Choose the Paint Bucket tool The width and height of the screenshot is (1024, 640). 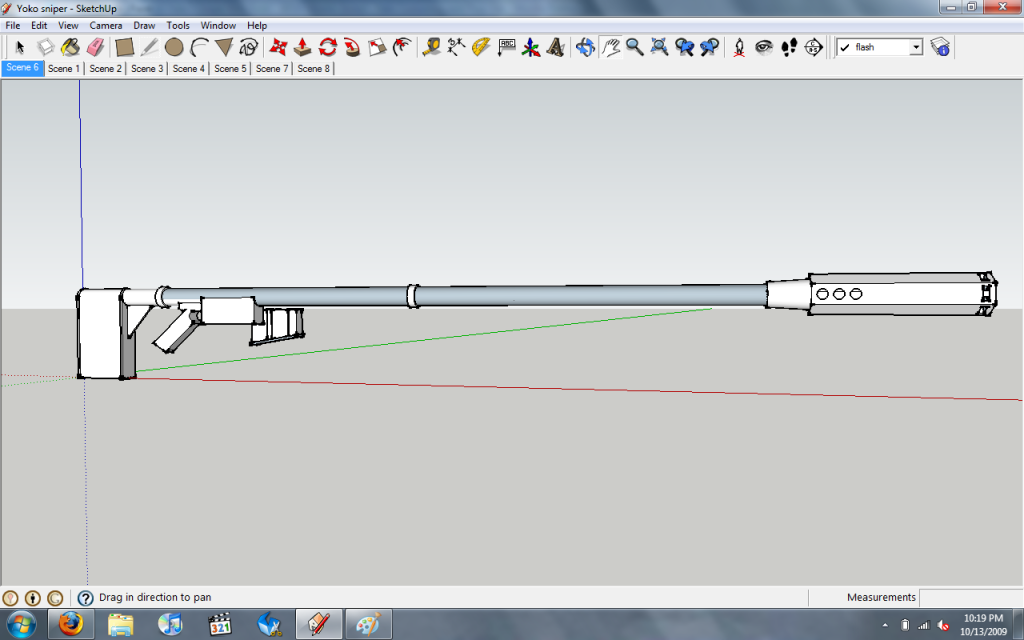coord(70,47)
